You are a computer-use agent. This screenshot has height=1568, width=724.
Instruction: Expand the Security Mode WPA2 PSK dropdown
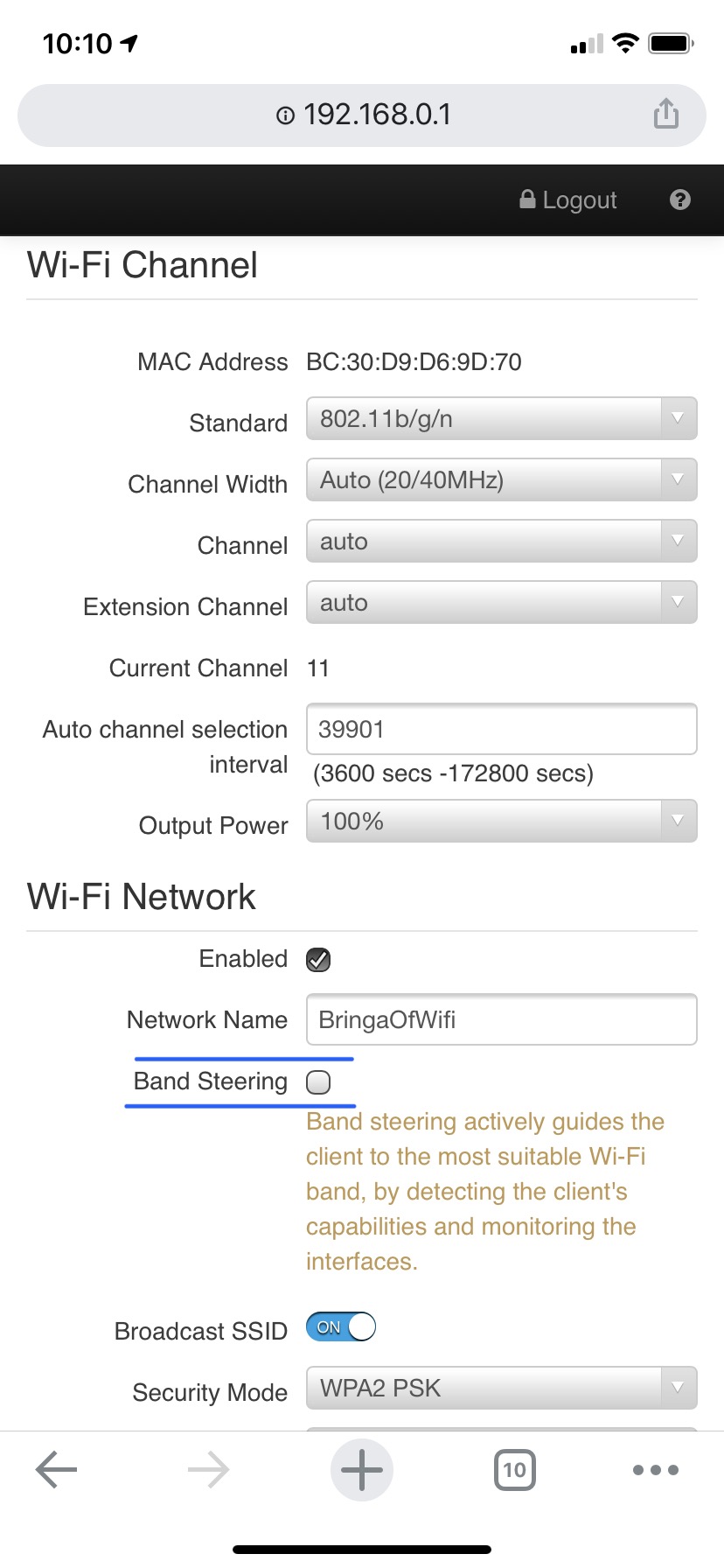pos(501,1389)
